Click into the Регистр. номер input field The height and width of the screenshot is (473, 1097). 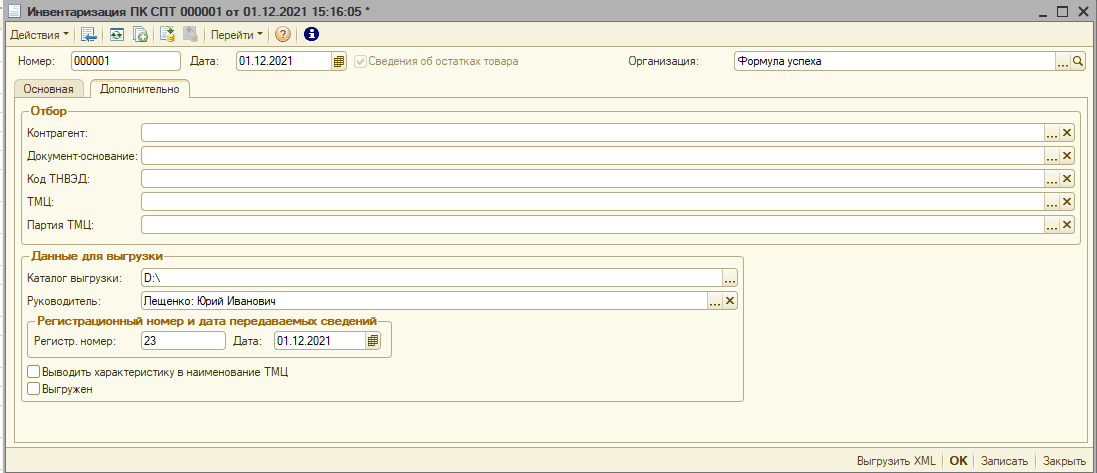coord(183,341)
